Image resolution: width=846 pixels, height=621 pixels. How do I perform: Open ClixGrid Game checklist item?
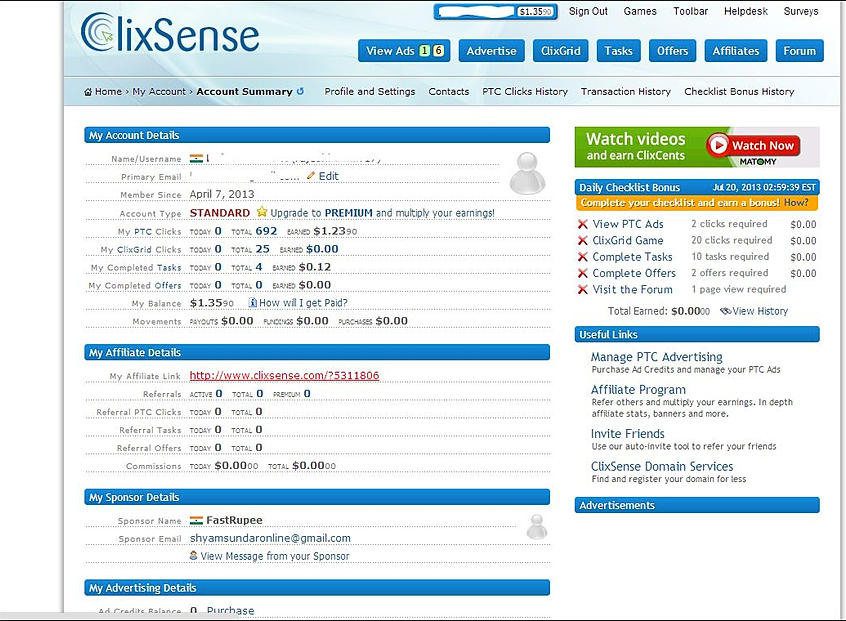[x=628, y=241]
